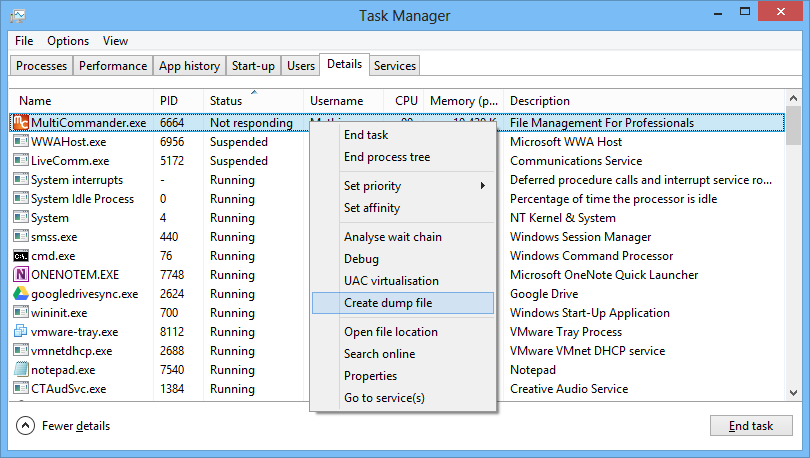Click 'Not responding' status cell
This screenshot has width=810, height=458.
(251, 123)
